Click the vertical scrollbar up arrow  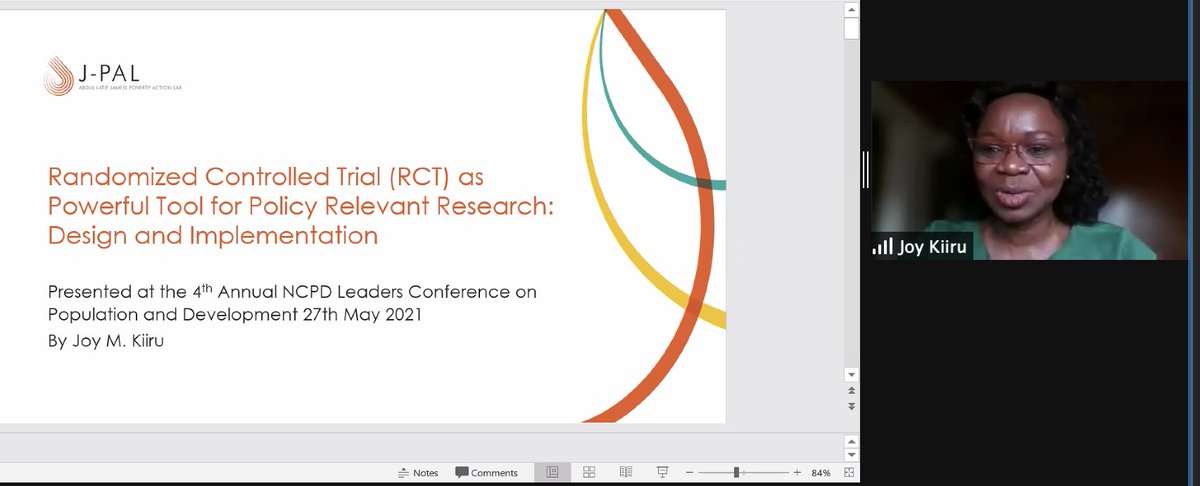pyautogui.click(x=851, y=9)
